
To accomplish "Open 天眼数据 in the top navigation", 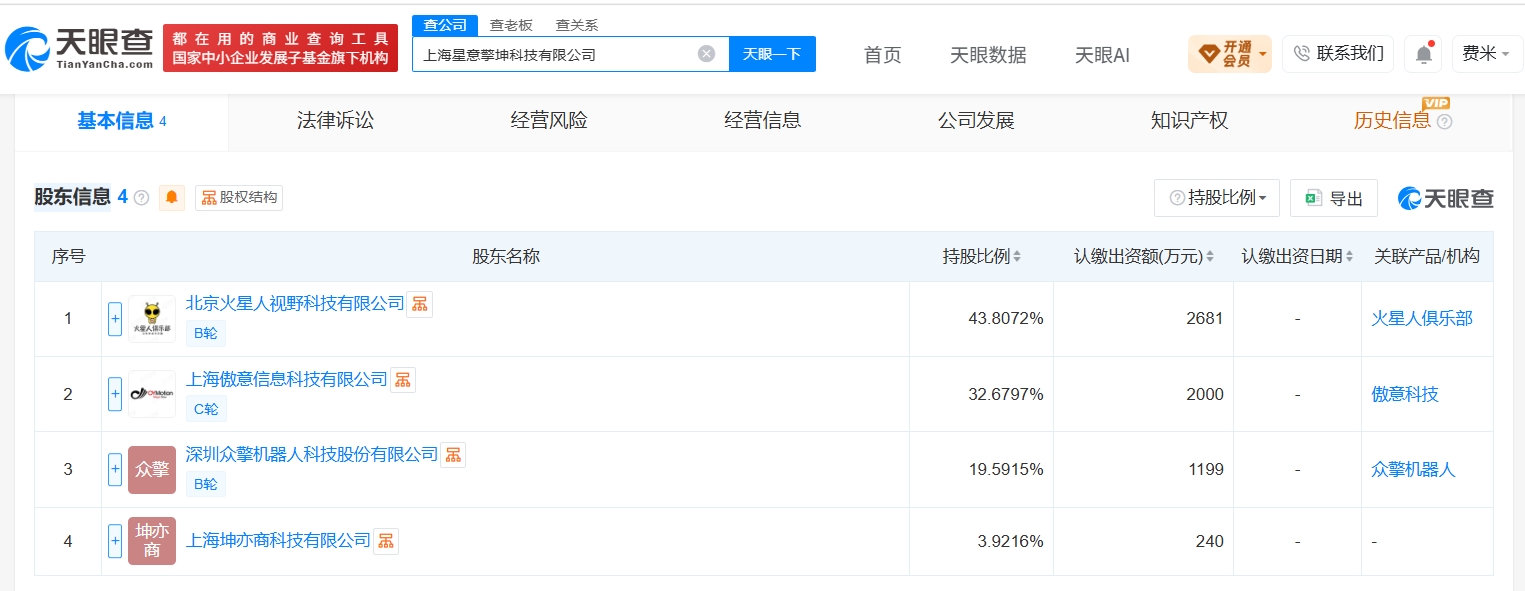I will coord(988,55).
